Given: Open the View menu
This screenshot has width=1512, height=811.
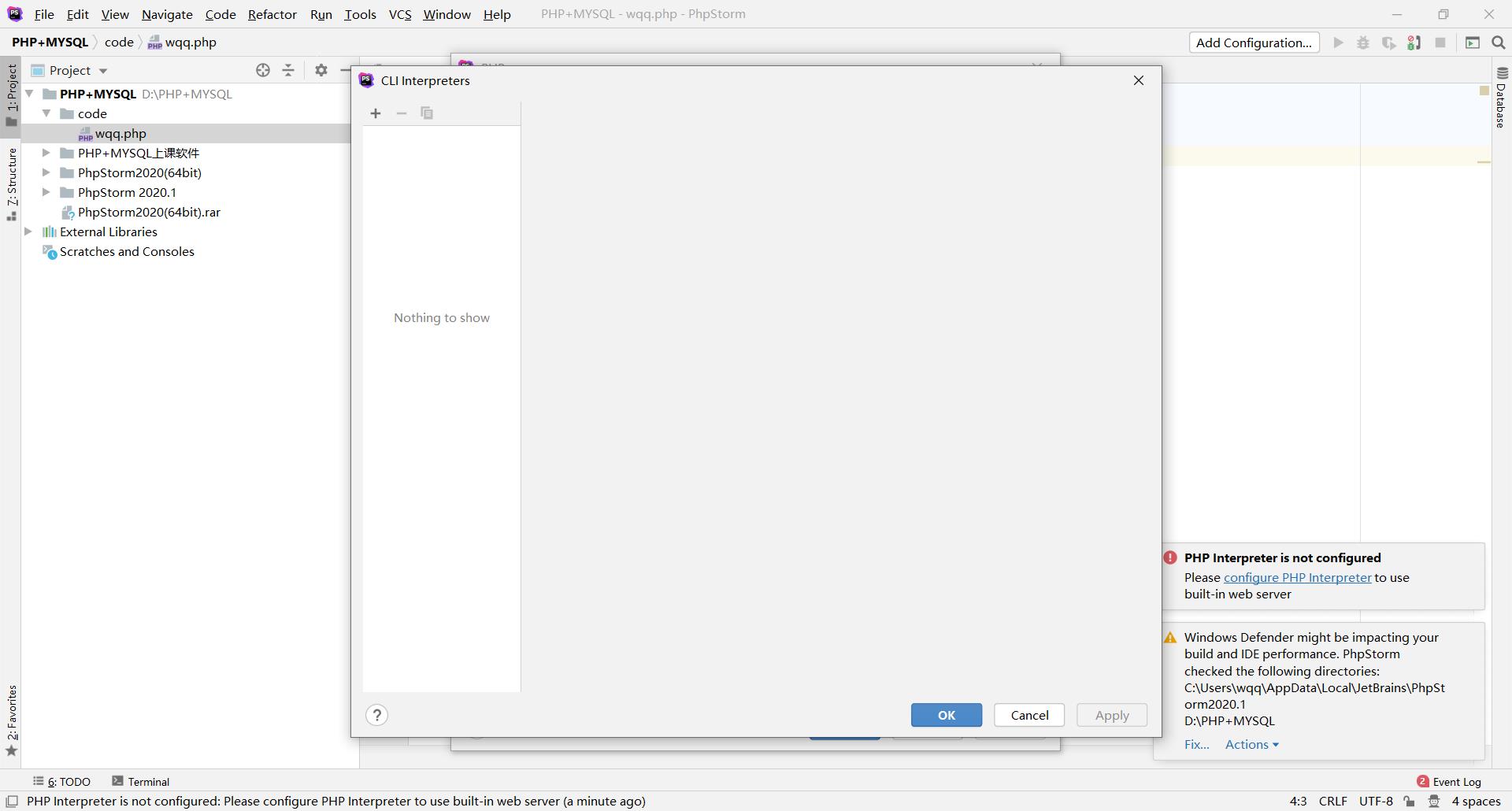Looking at the screenshot, I should [x=115, y=14].
